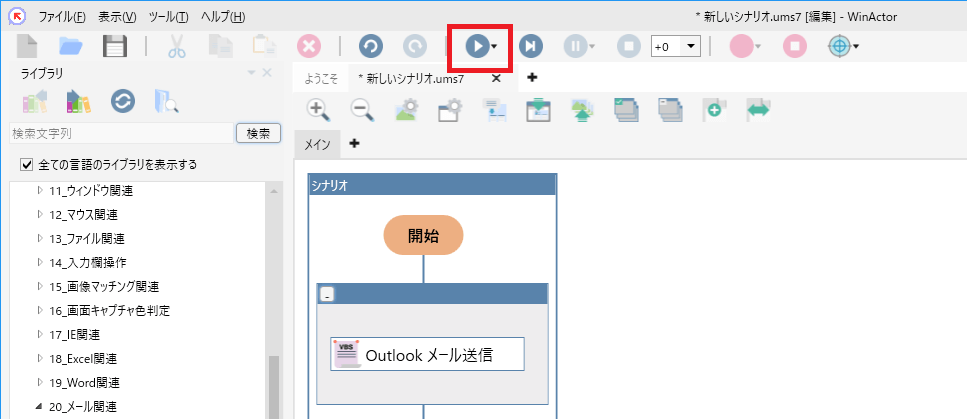Open the ファイル(F) menu

(62, 17)
